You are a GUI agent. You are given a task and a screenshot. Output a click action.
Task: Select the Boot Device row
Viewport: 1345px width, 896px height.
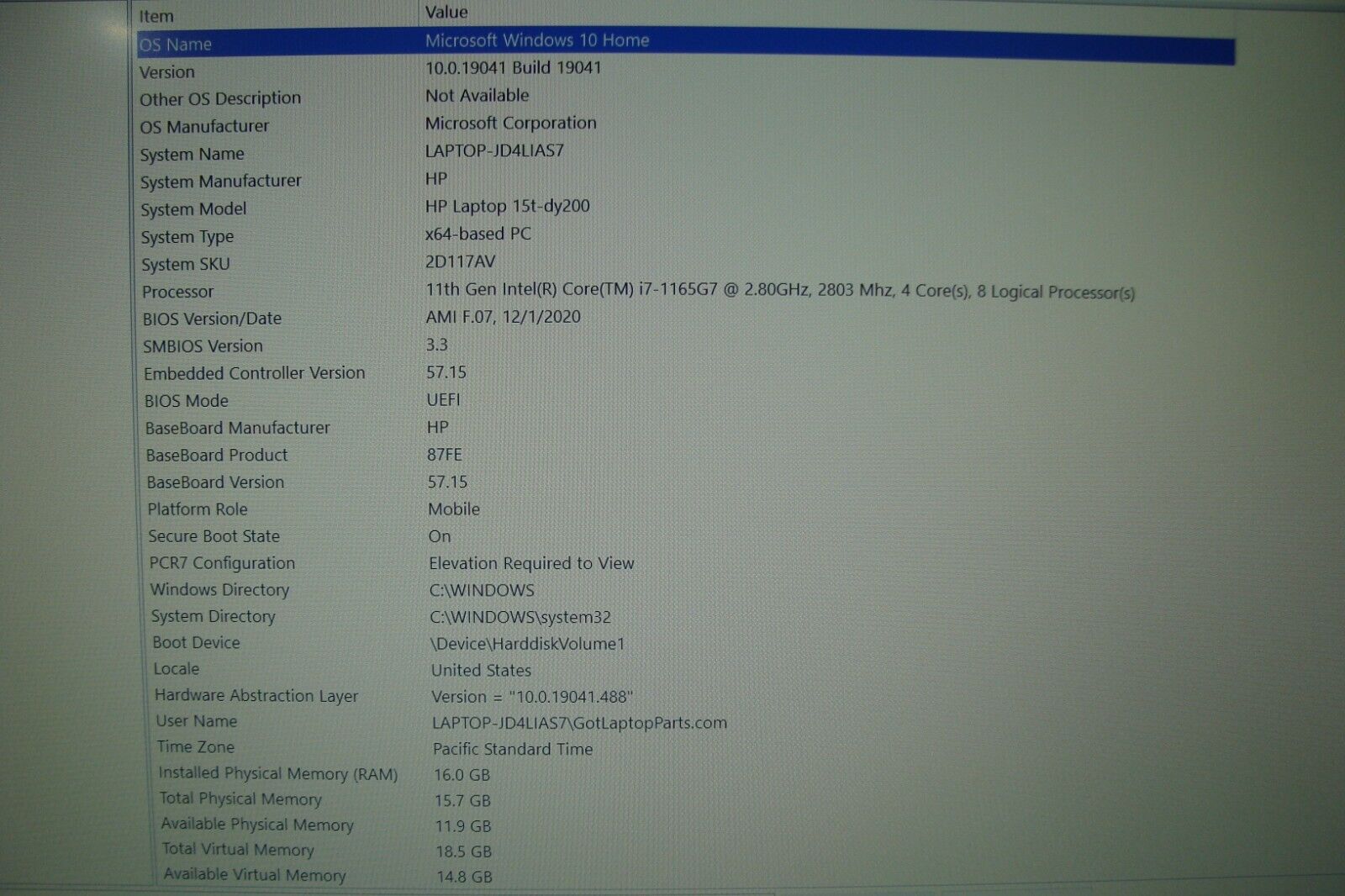(x=197, y=642)
